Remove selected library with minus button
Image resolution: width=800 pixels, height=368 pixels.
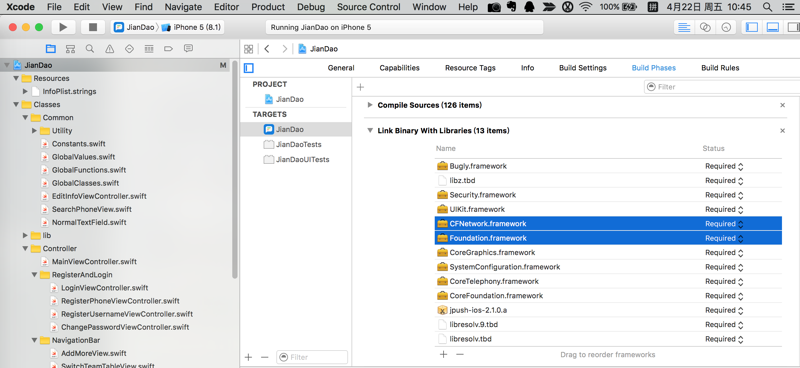tap(460, 354)
